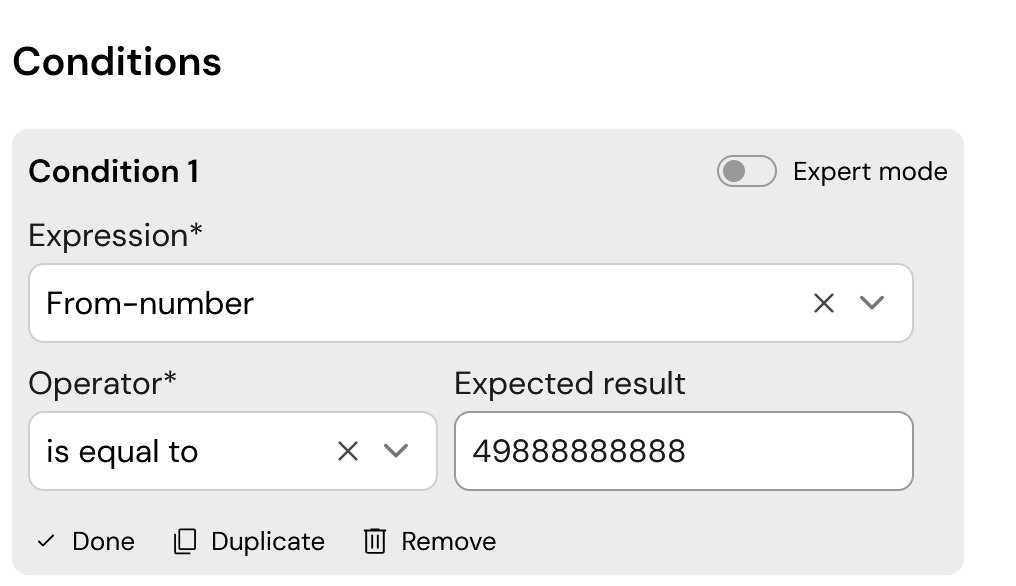Click the Conditions section title
The width and height of the screenshot is (1016, 586).
(117, 62)
